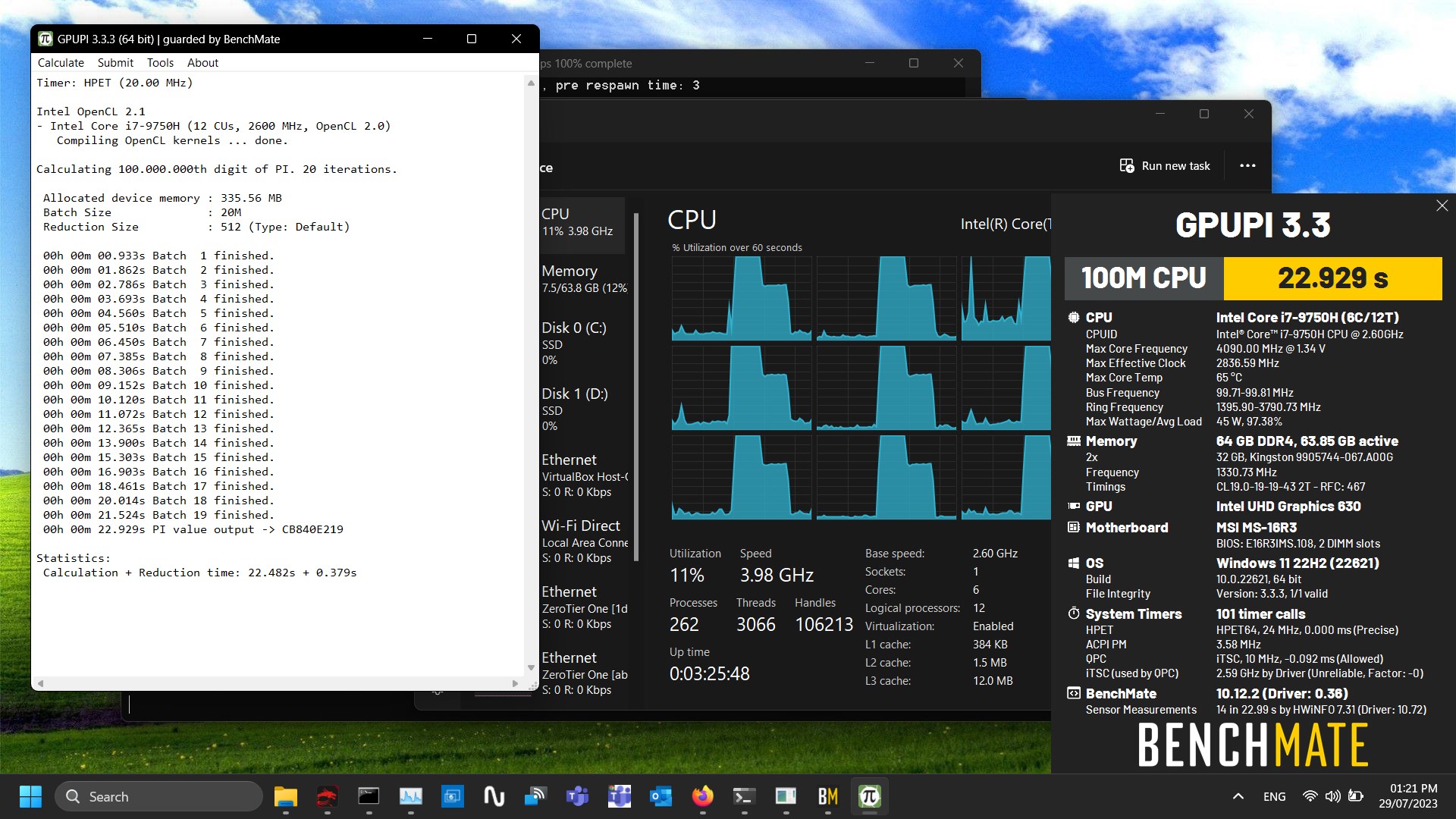This screenshot has height=819, width=1456.
Task: Click the 0:03:25:48 Up time value
Action: 709,673
